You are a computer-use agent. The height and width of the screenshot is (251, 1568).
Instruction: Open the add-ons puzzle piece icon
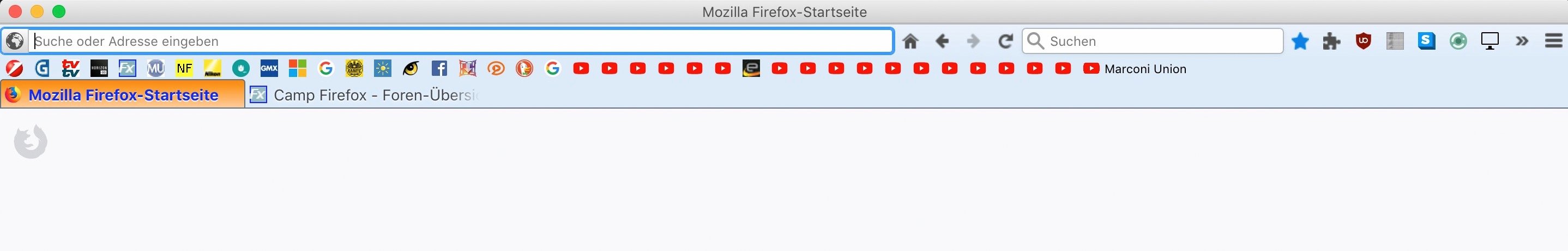(1332, 41)
